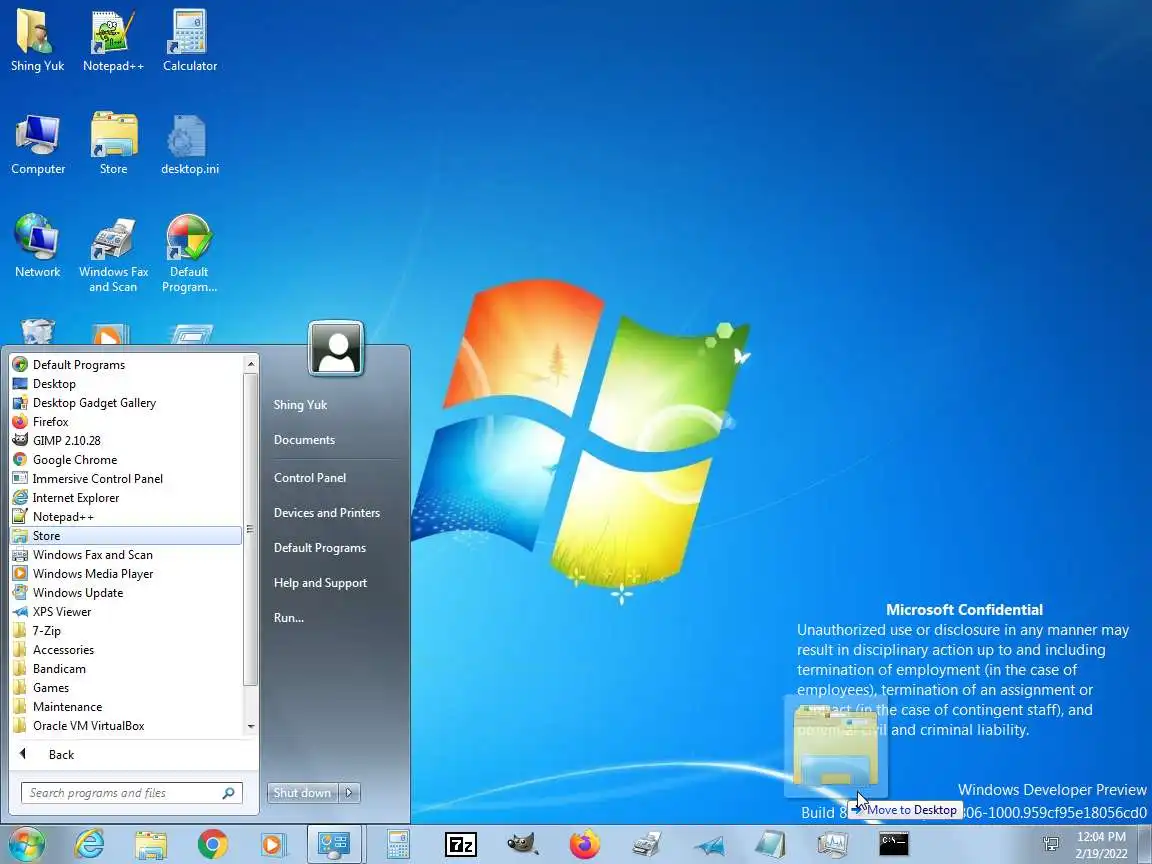The image size is (1152, 864).
Task: Open Control Panel from the Start menu right pane
Action: [310, 478]
